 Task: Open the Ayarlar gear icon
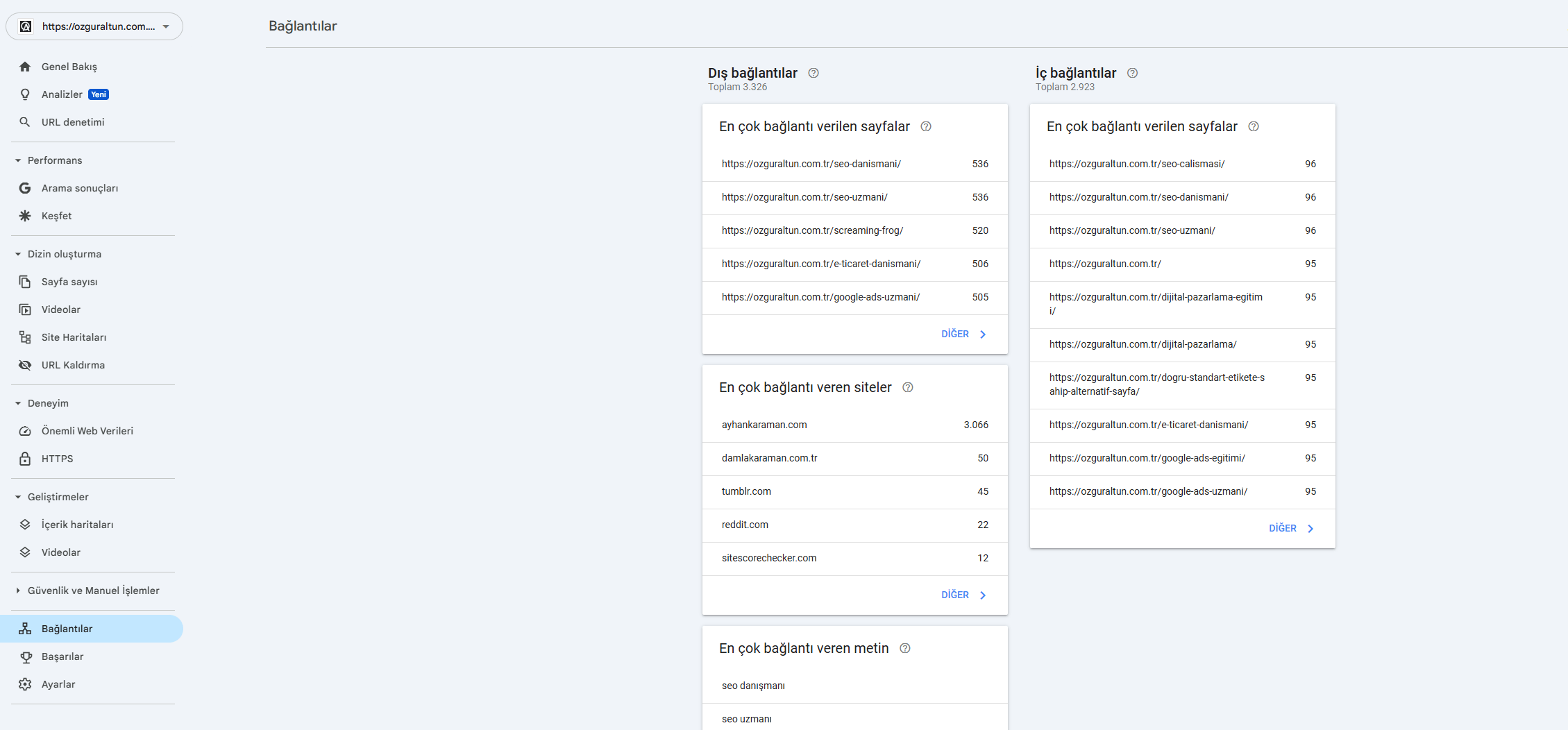25,684
